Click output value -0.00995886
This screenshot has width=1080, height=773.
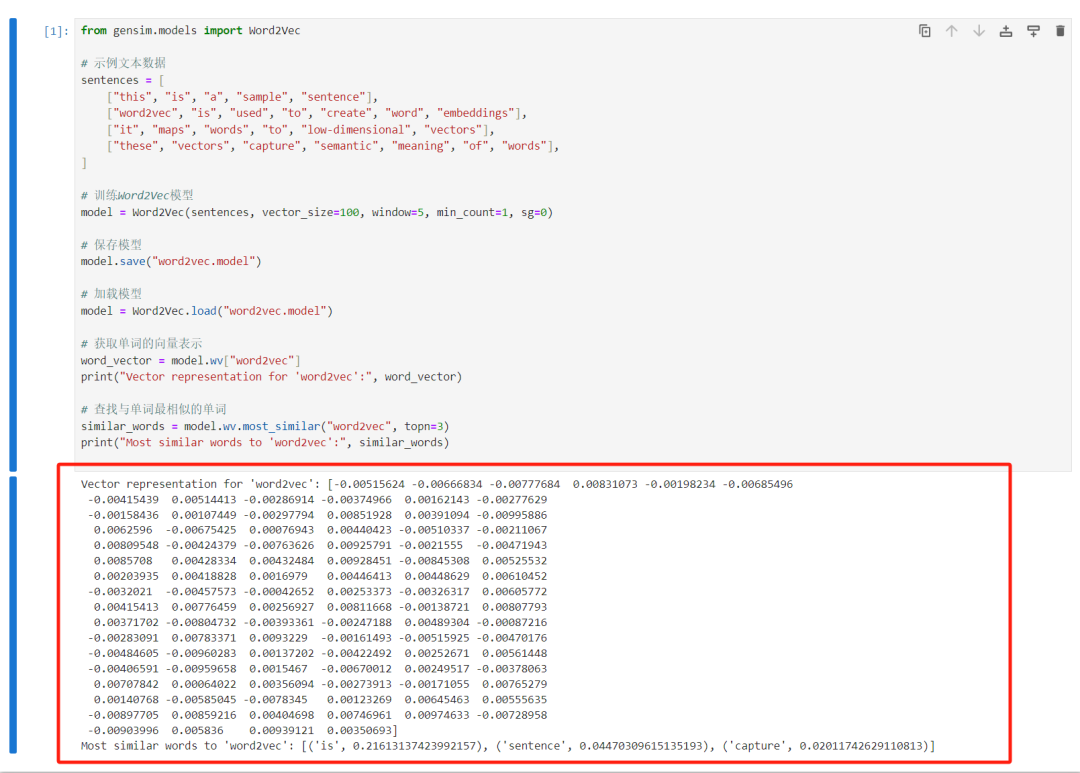512,515
